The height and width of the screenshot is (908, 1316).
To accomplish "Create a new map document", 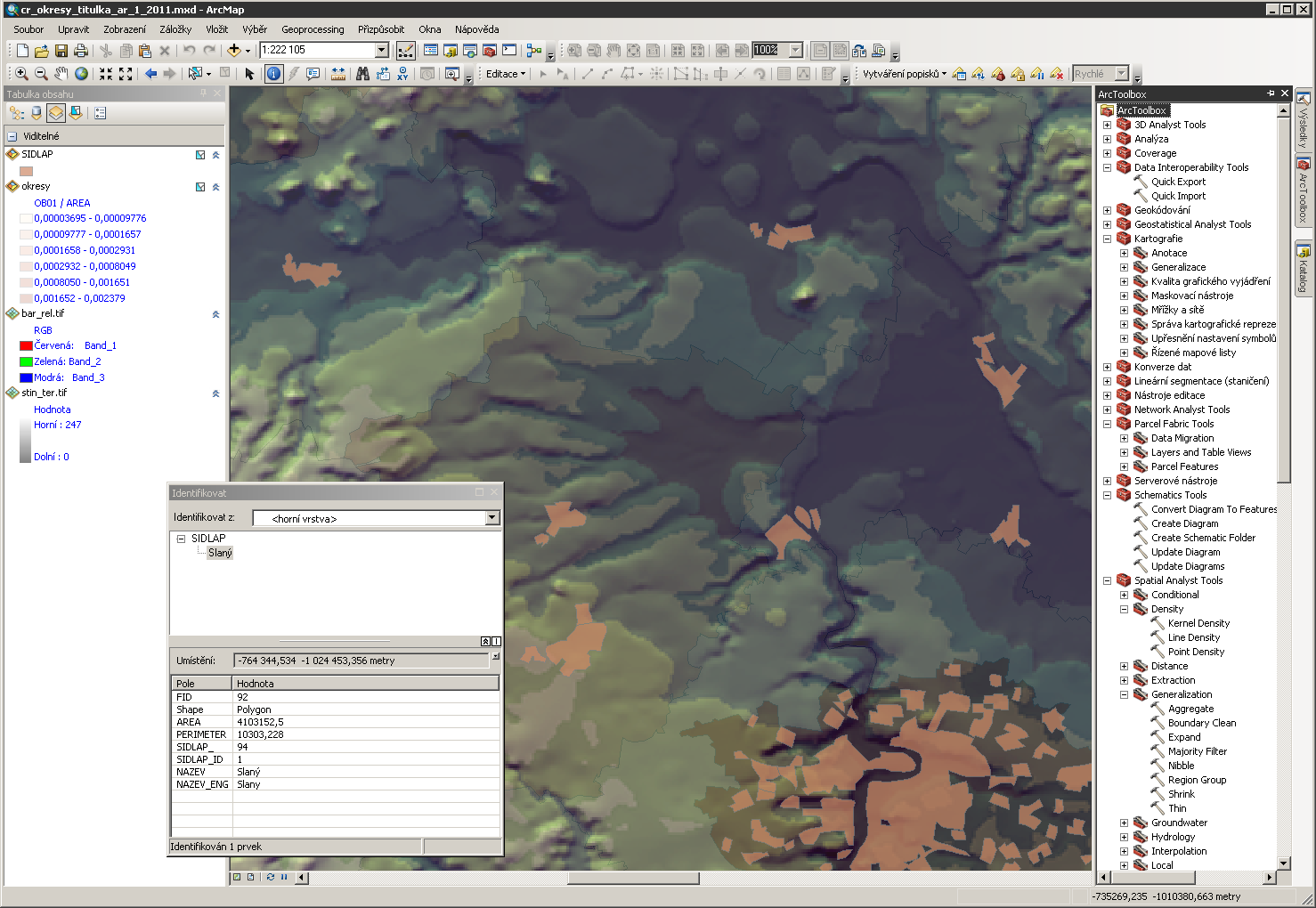I will [x=22, y=51].
